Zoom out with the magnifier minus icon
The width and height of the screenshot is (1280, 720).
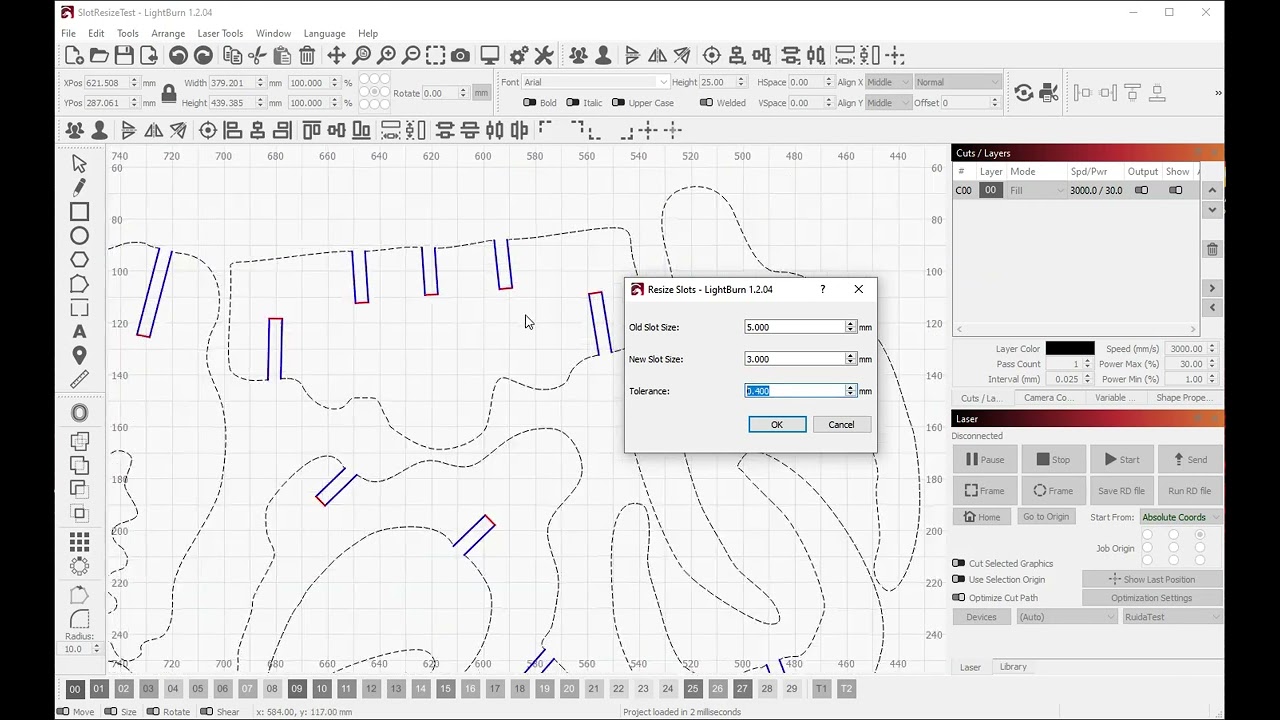(x=411, y=56)
